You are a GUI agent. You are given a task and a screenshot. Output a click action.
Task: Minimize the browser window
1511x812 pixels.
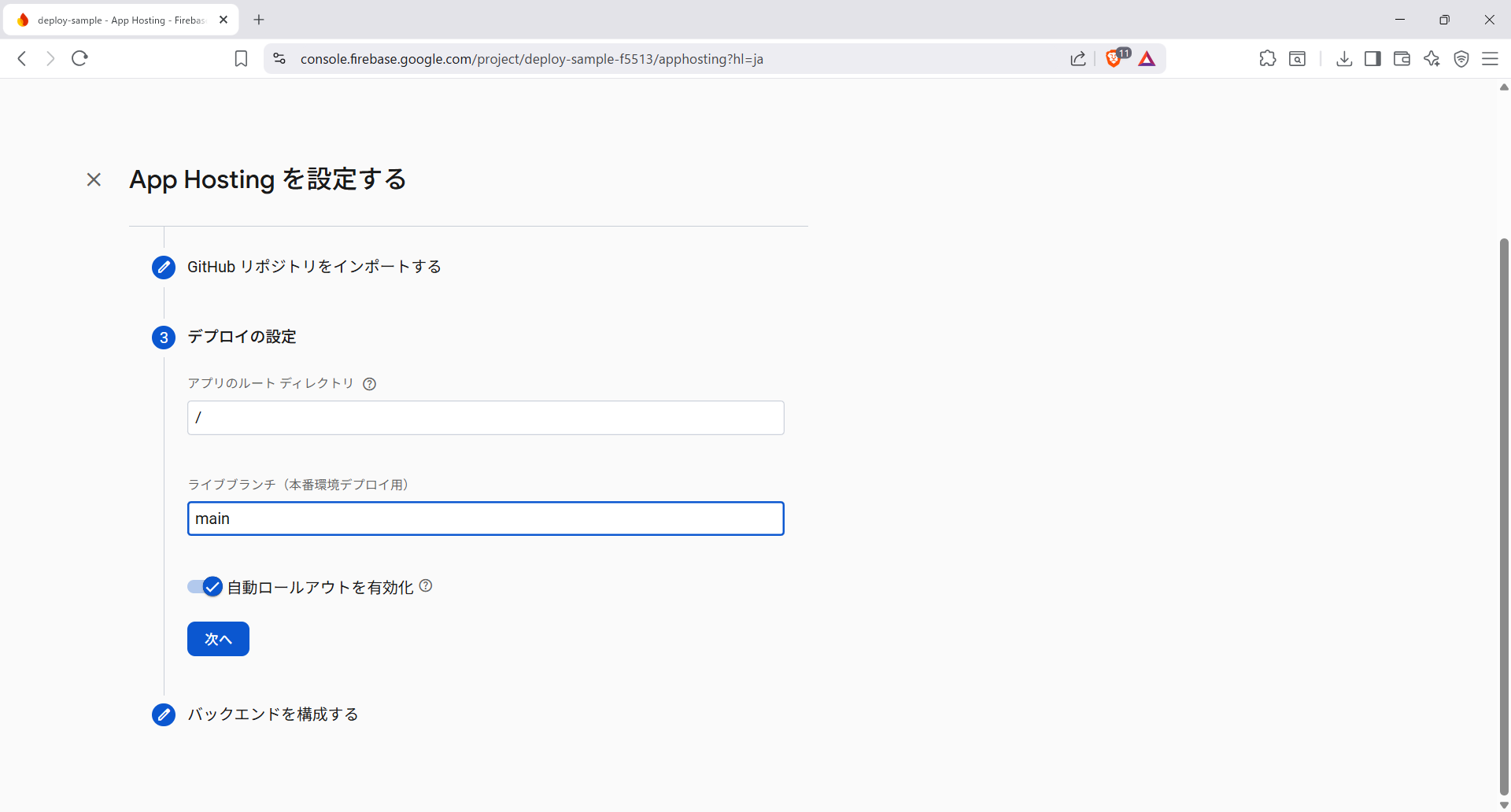tap(1400, 20)
